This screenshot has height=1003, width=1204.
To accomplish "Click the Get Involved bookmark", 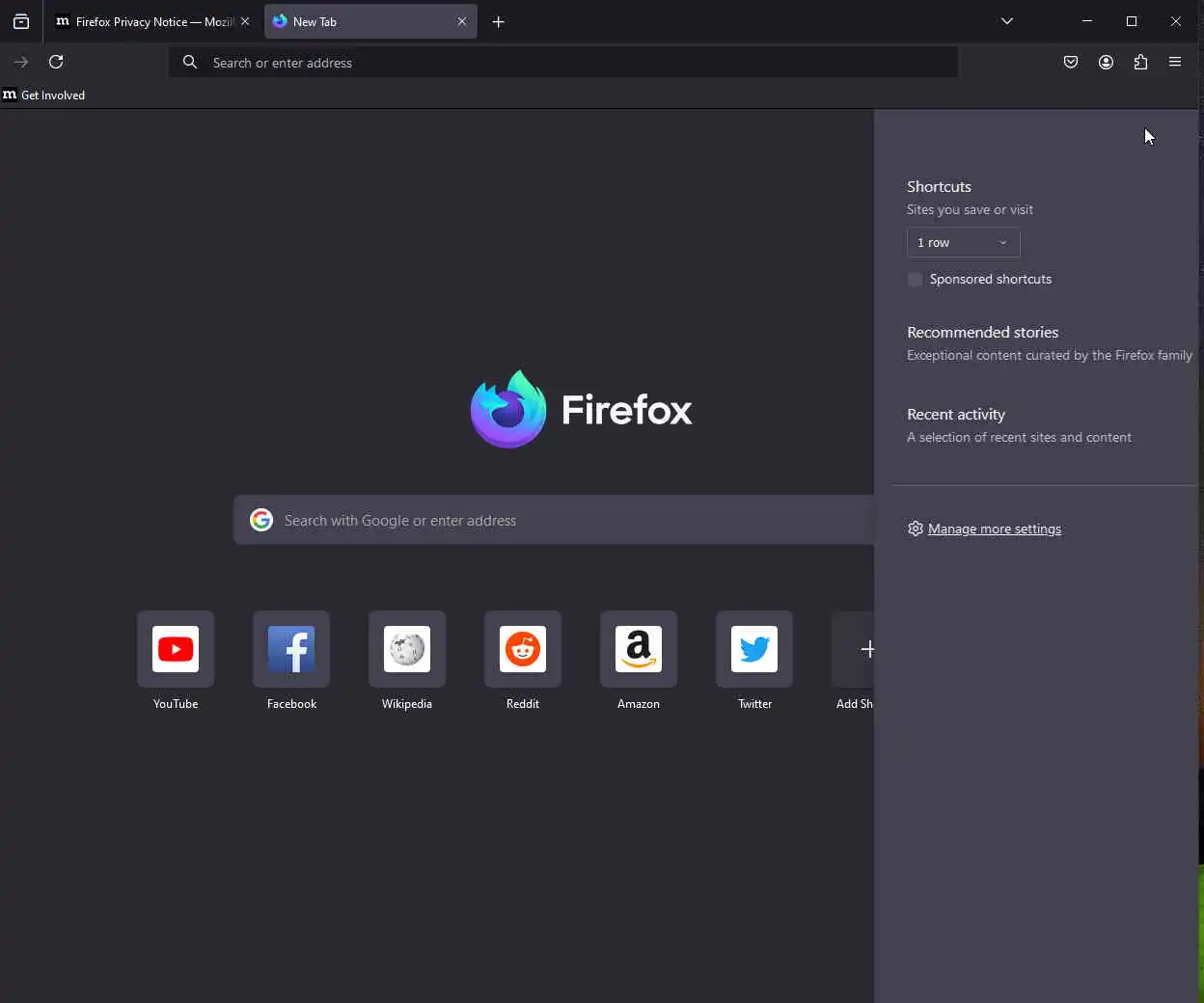I will click(44, 95).
